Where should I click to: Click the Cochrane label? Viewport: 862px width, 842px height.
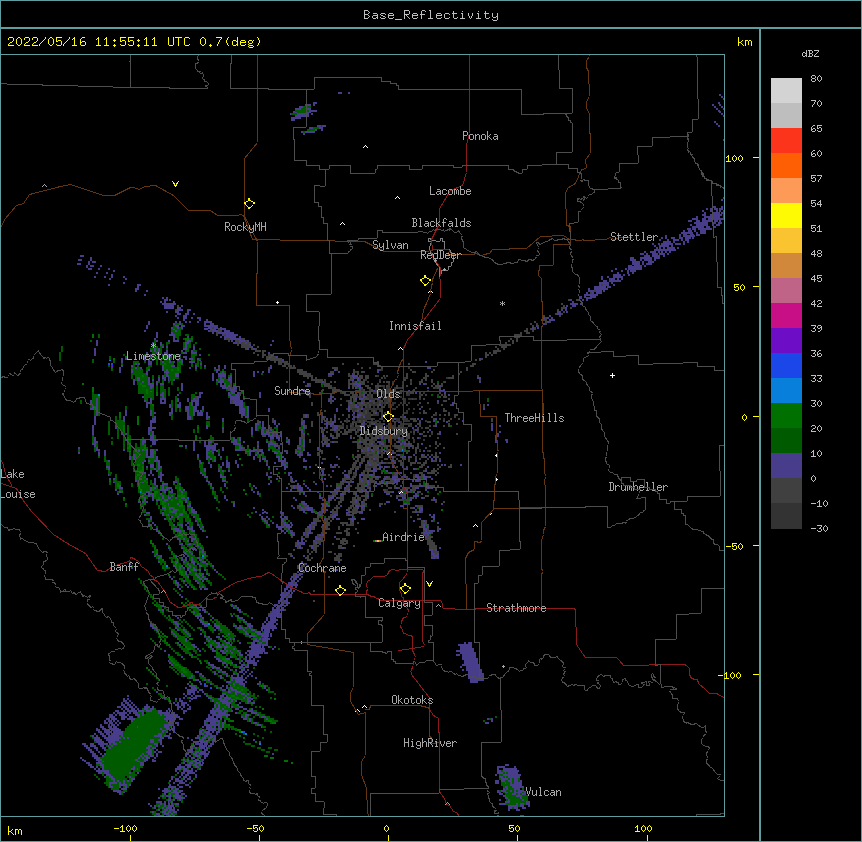click(322, 568)
